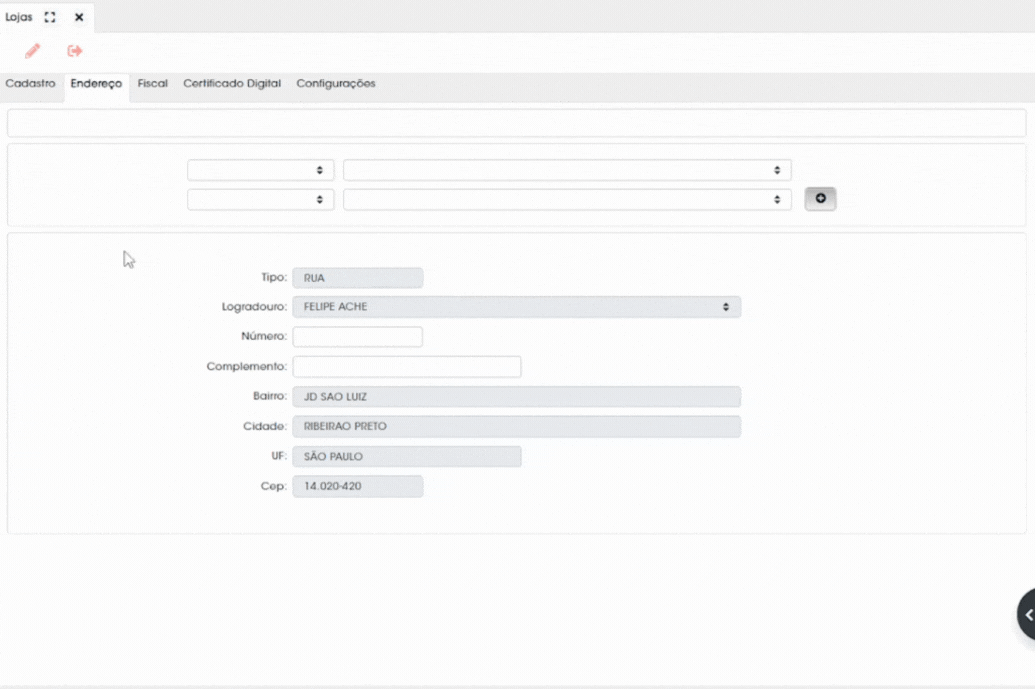Click the long empty field below tabs

[517, 123]
